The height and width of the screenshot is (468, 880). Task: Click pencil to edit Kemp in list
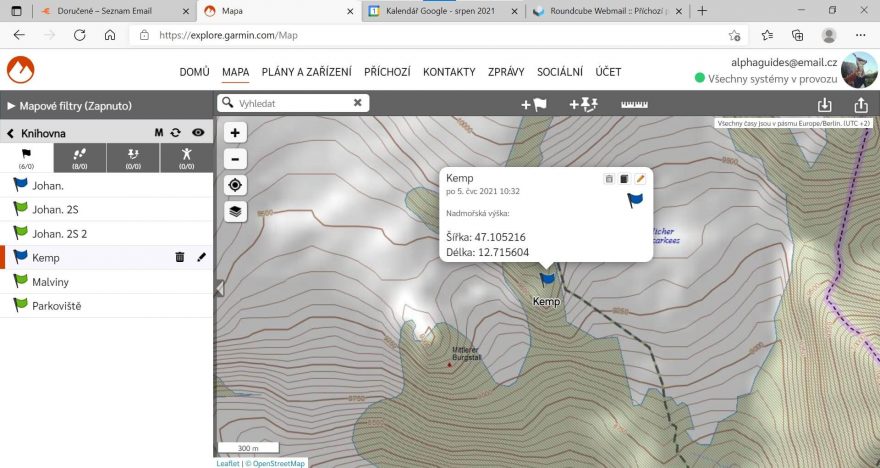click(x=201, y=257)
